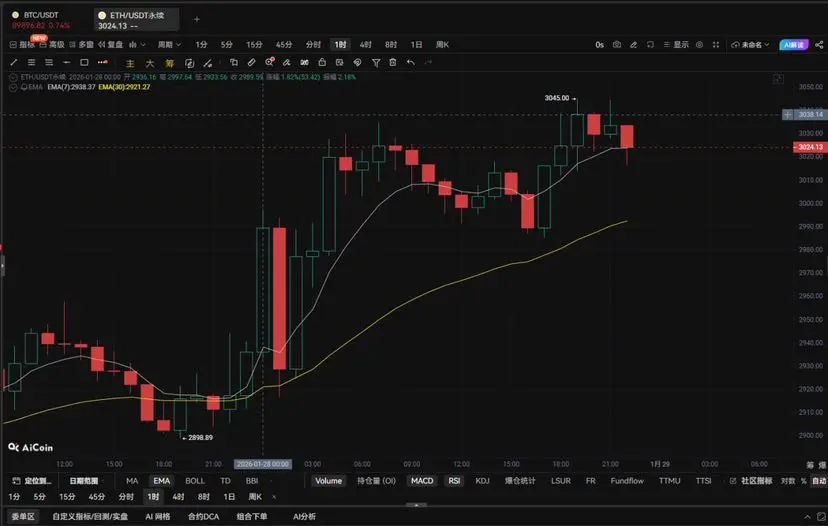Image resolution: width=828 pixels, height=526 pixels.
Task: Open the 委单区 tab
Action: click(23, 516)
